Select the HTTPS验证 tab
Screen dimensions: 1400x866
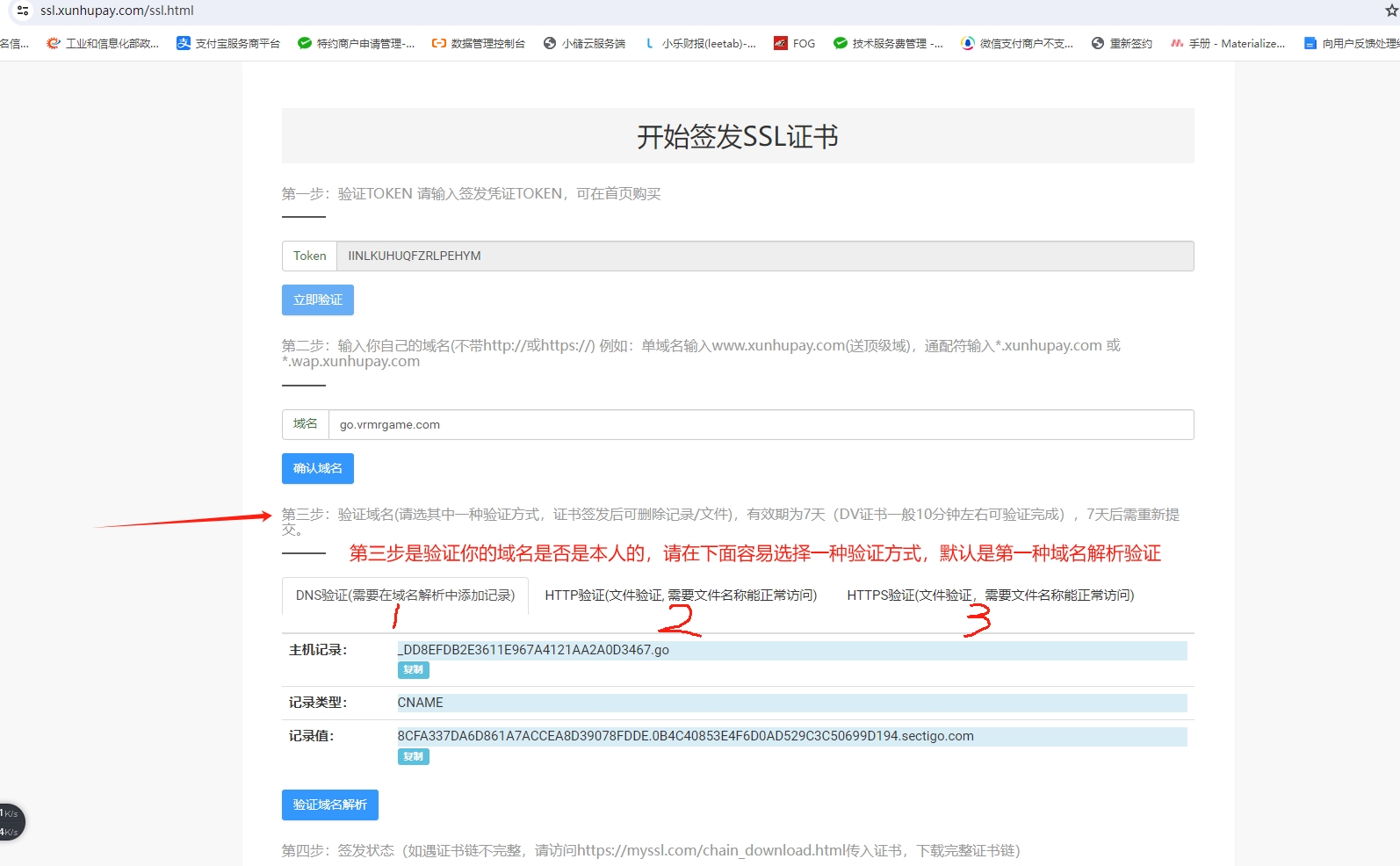pyautogui.click(x=990, y=595)
